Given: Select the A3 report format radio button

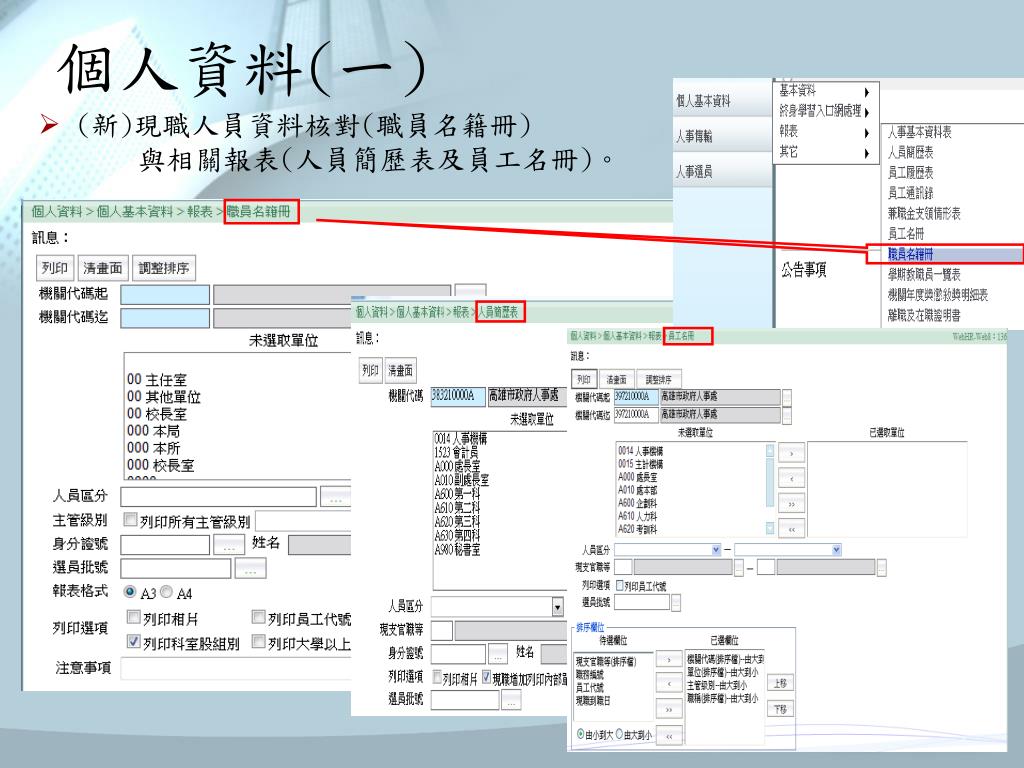Looking at the screenshot, I should [130, 592].
